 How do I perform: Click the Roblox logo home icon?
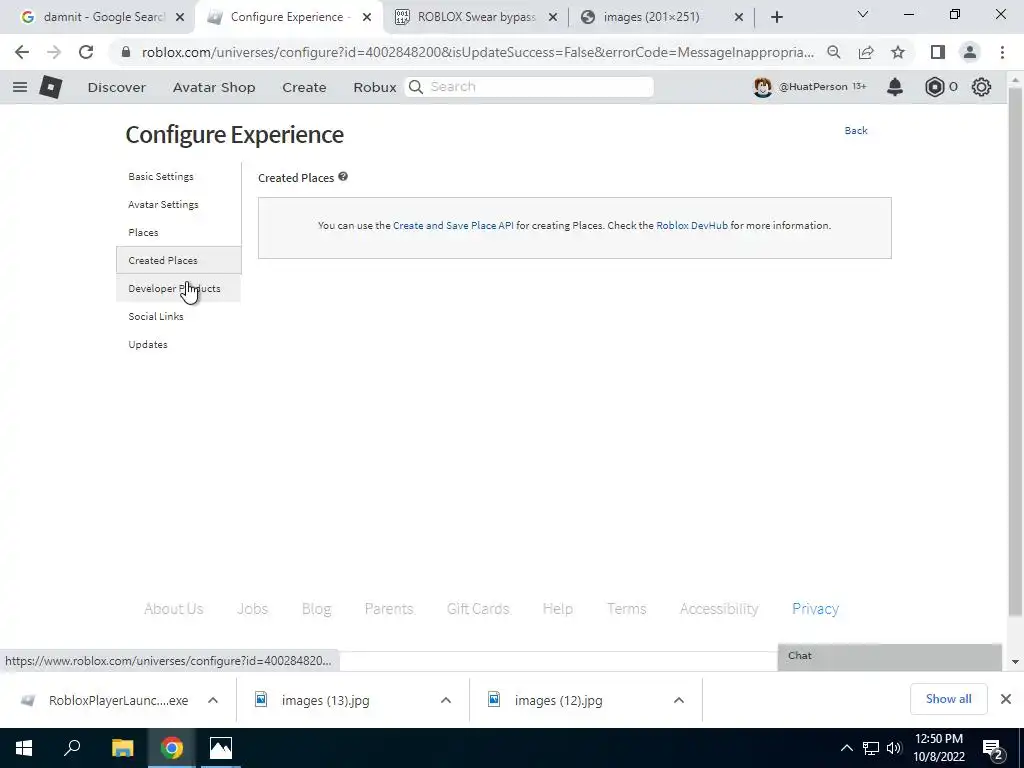(50, 87)
